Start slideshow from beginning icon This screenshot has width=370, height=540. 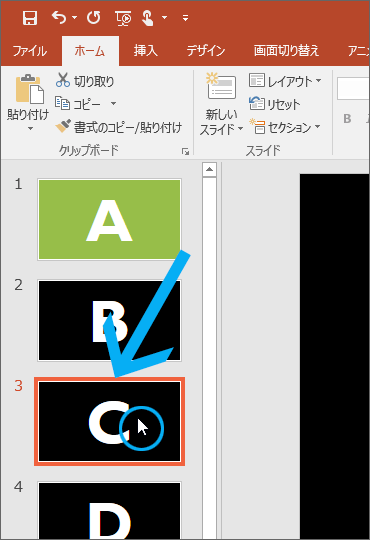[x=123, y=18]
